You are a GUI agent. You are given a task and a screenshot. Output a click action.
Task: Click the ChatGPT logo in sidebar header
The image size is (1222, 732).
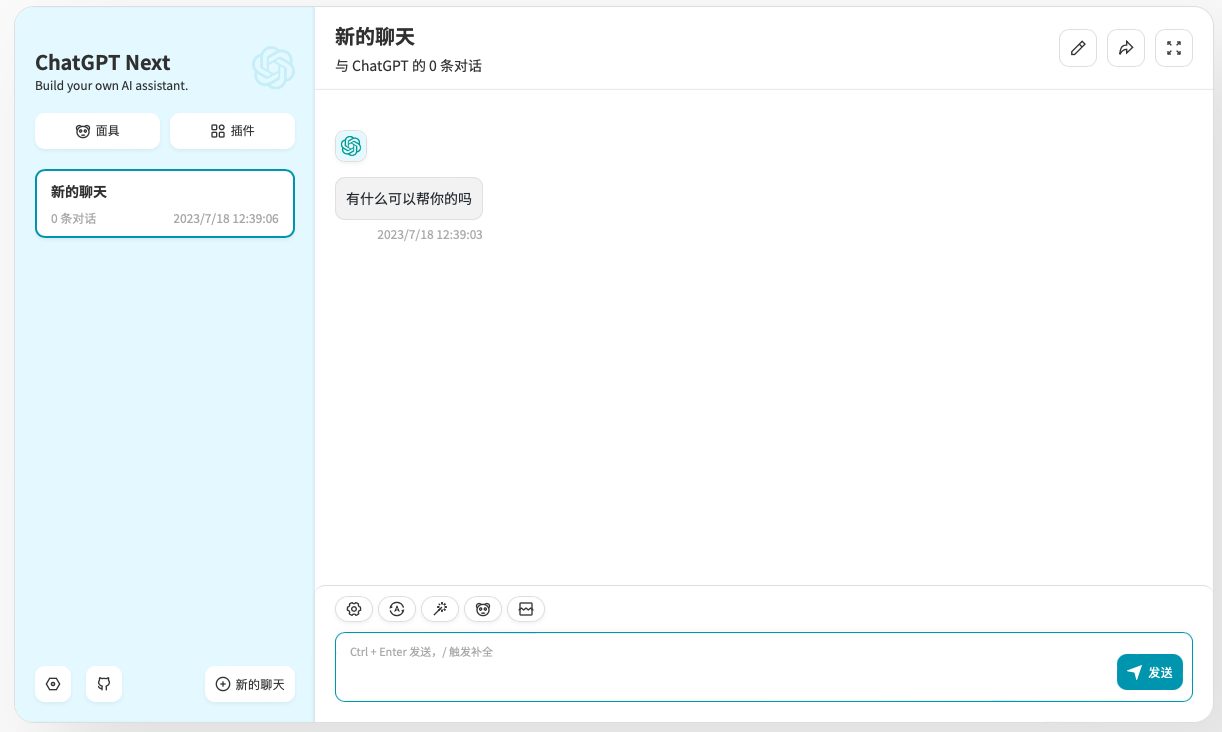click(273, 68)
